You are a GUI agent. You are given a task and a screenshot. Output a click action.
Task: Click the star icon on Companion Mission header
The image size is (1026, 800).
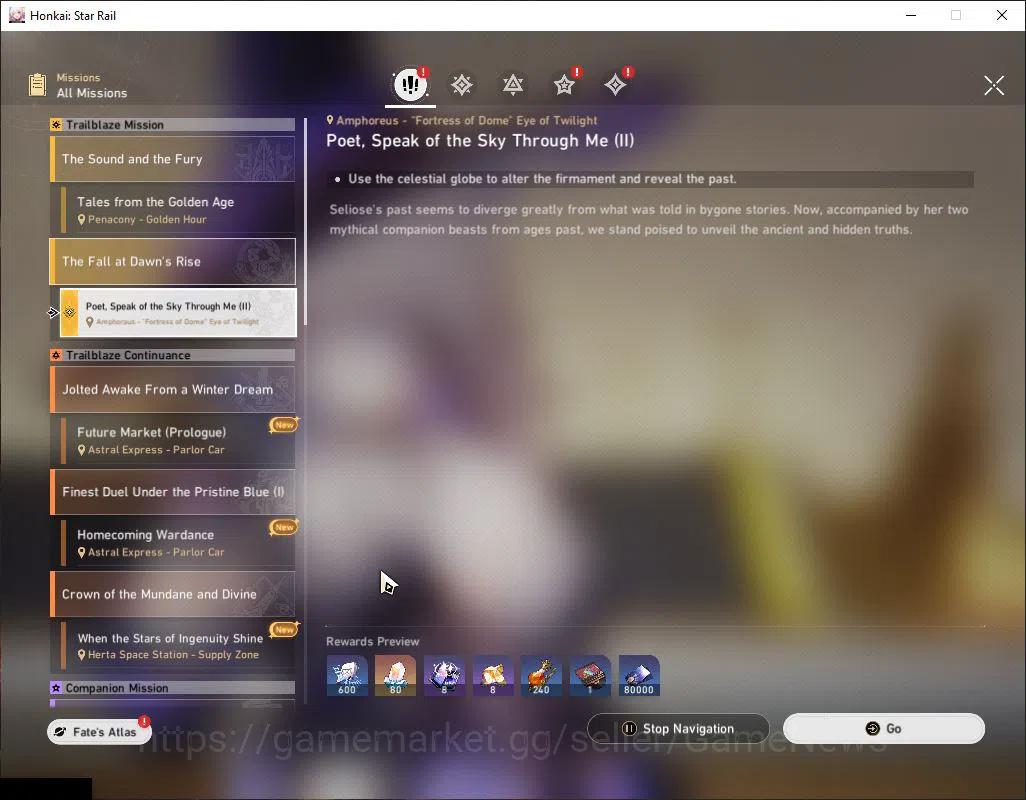coord(56,688)
